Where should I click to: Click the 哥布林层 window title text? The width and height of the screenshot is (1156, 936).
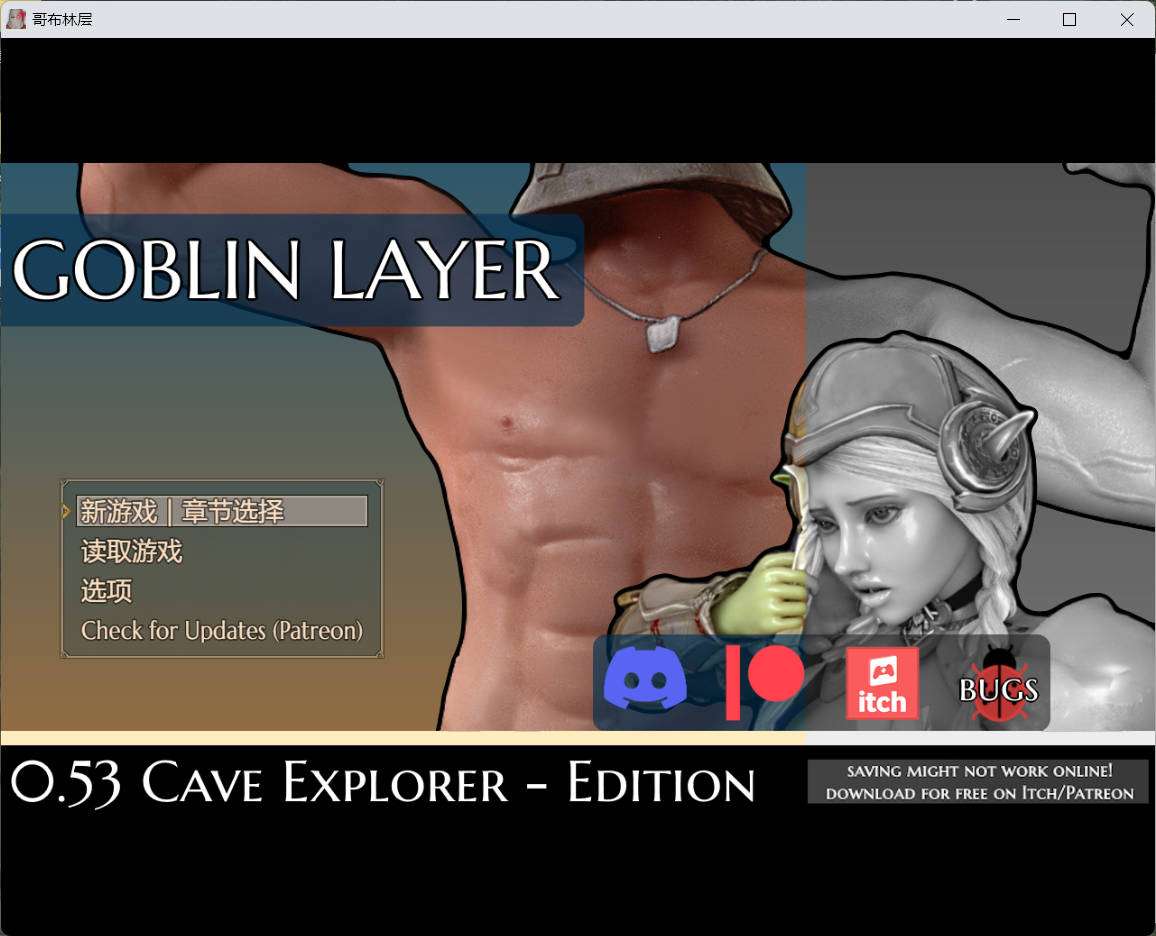pos(63,19)
